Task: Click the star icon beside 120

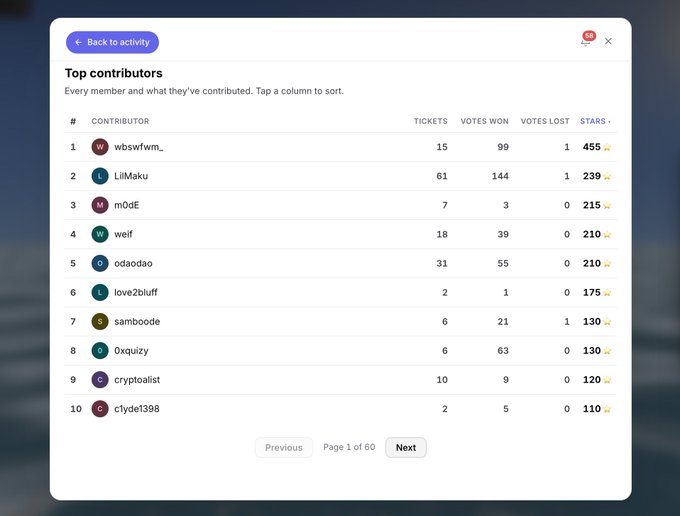Action: coord(607,379)
